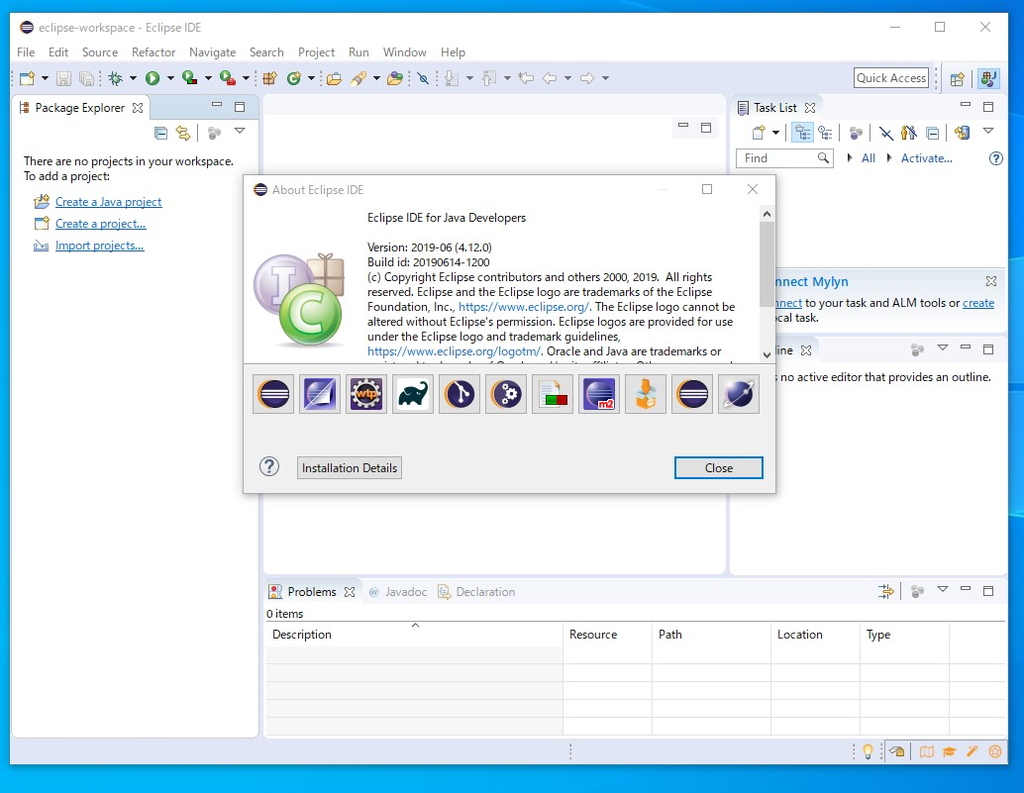
Task: Open the m2e Maven plugin details icon
Action: (598, 394)
